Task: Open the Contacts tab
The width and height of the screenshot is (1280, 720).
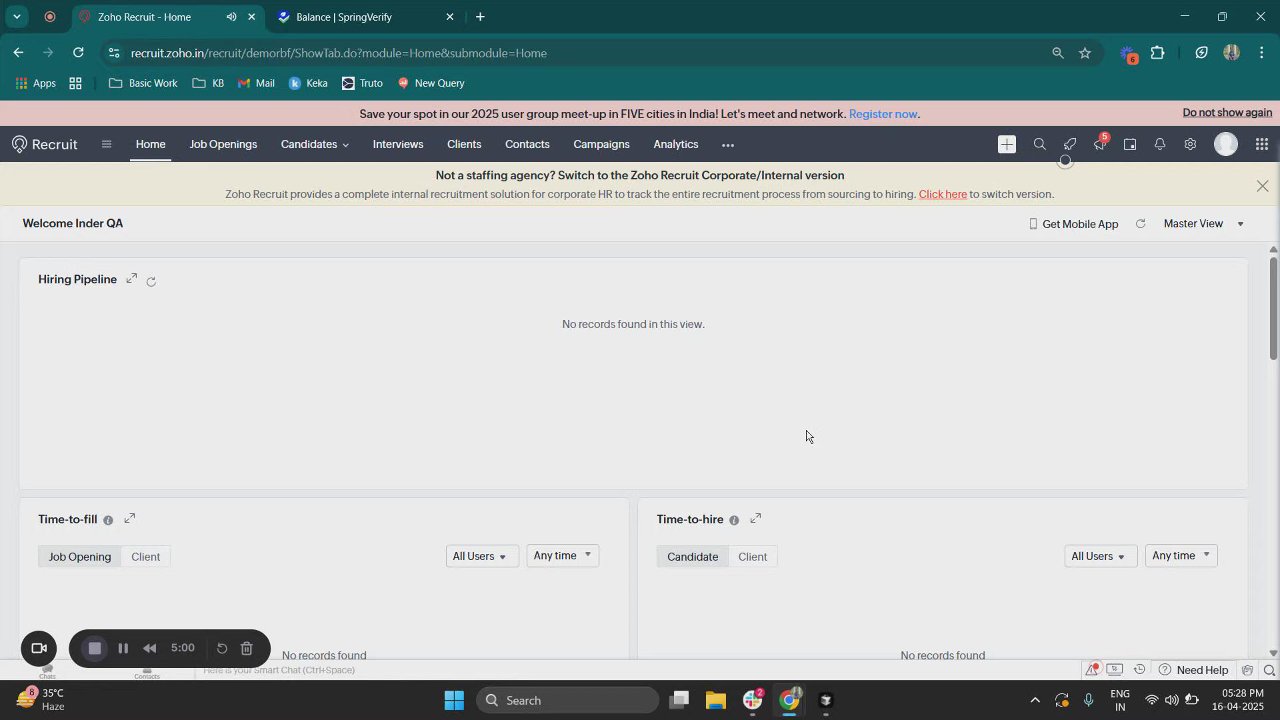Action: tap(527, 145)
